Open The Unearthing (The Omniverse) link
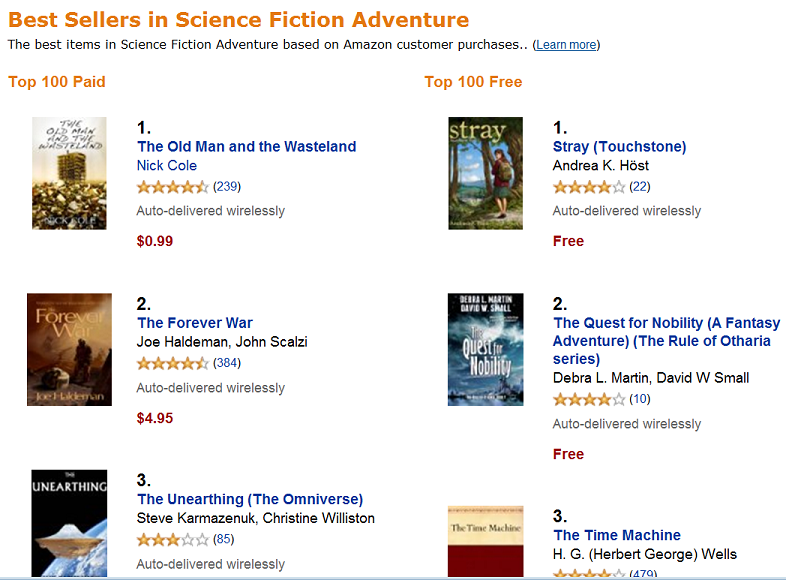The height and width of the screenshot is (580, 786). point(250,499)
